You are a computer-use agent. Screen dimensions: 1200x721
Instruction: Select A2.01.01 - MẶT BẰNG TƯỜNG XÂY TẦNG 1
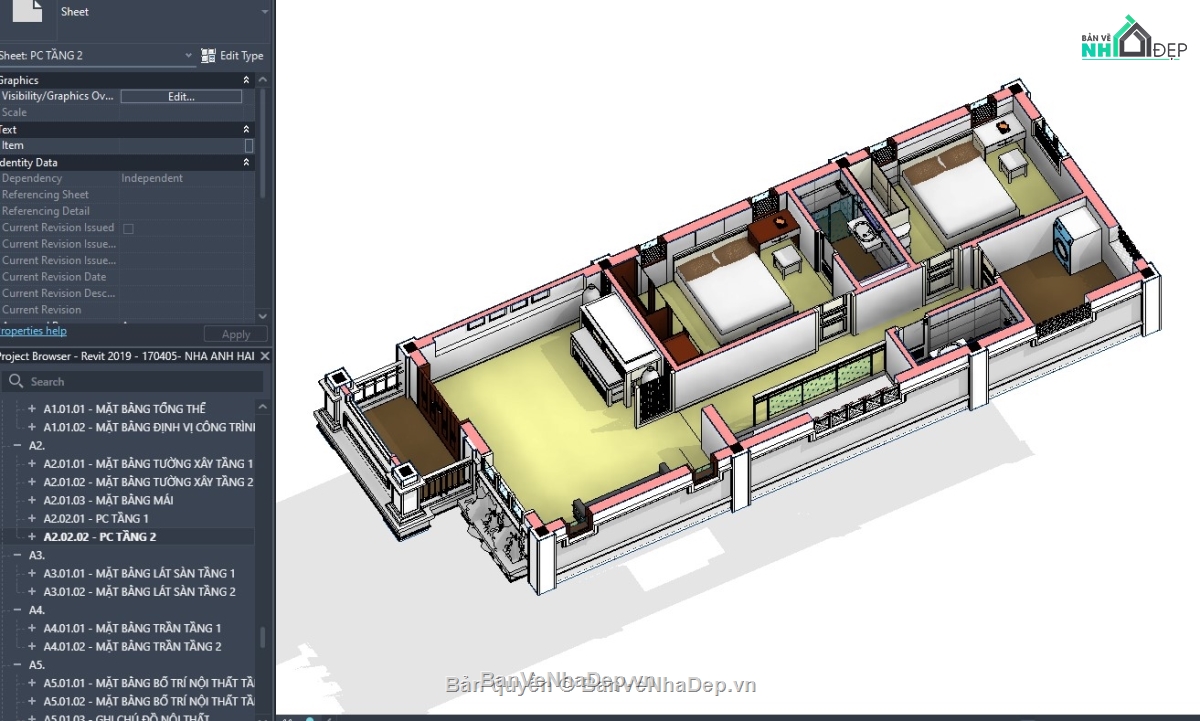pyautogui.click(x=148, y=464)
